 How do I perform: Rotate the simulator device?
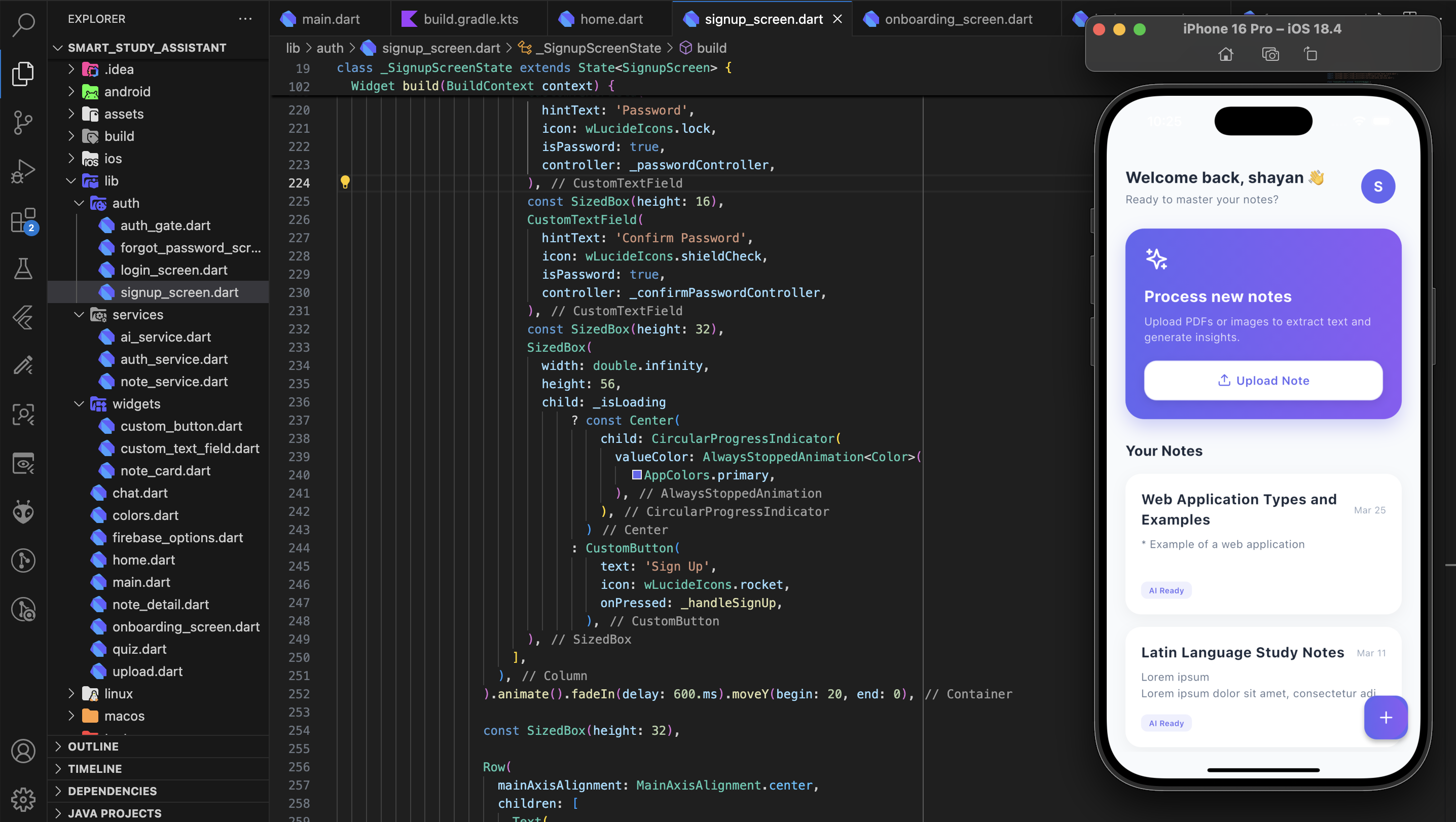tap(1310, 54)
